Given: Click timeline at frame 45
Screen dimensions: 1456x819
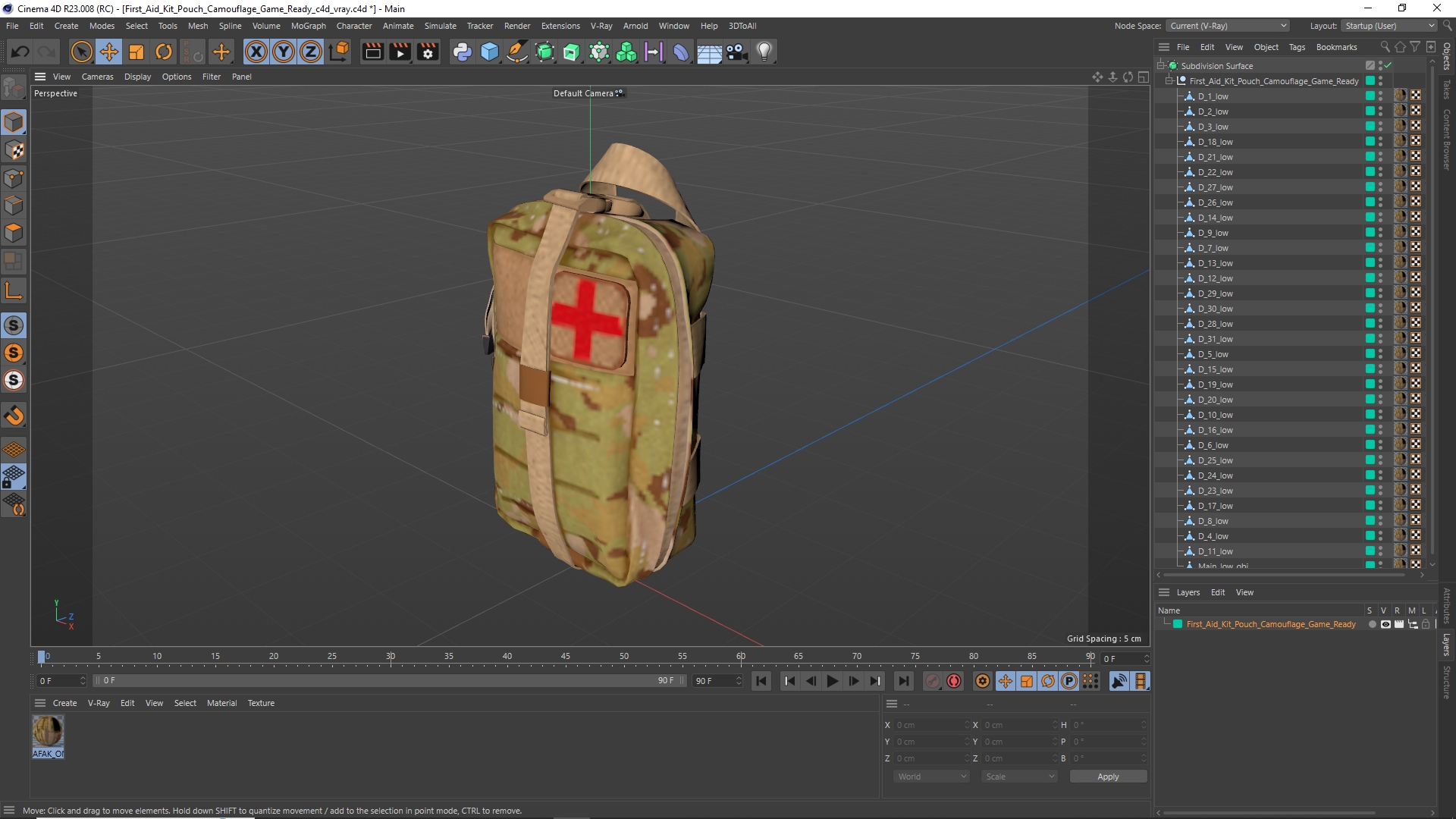Looking at the screenshot, I should [566, 658].
